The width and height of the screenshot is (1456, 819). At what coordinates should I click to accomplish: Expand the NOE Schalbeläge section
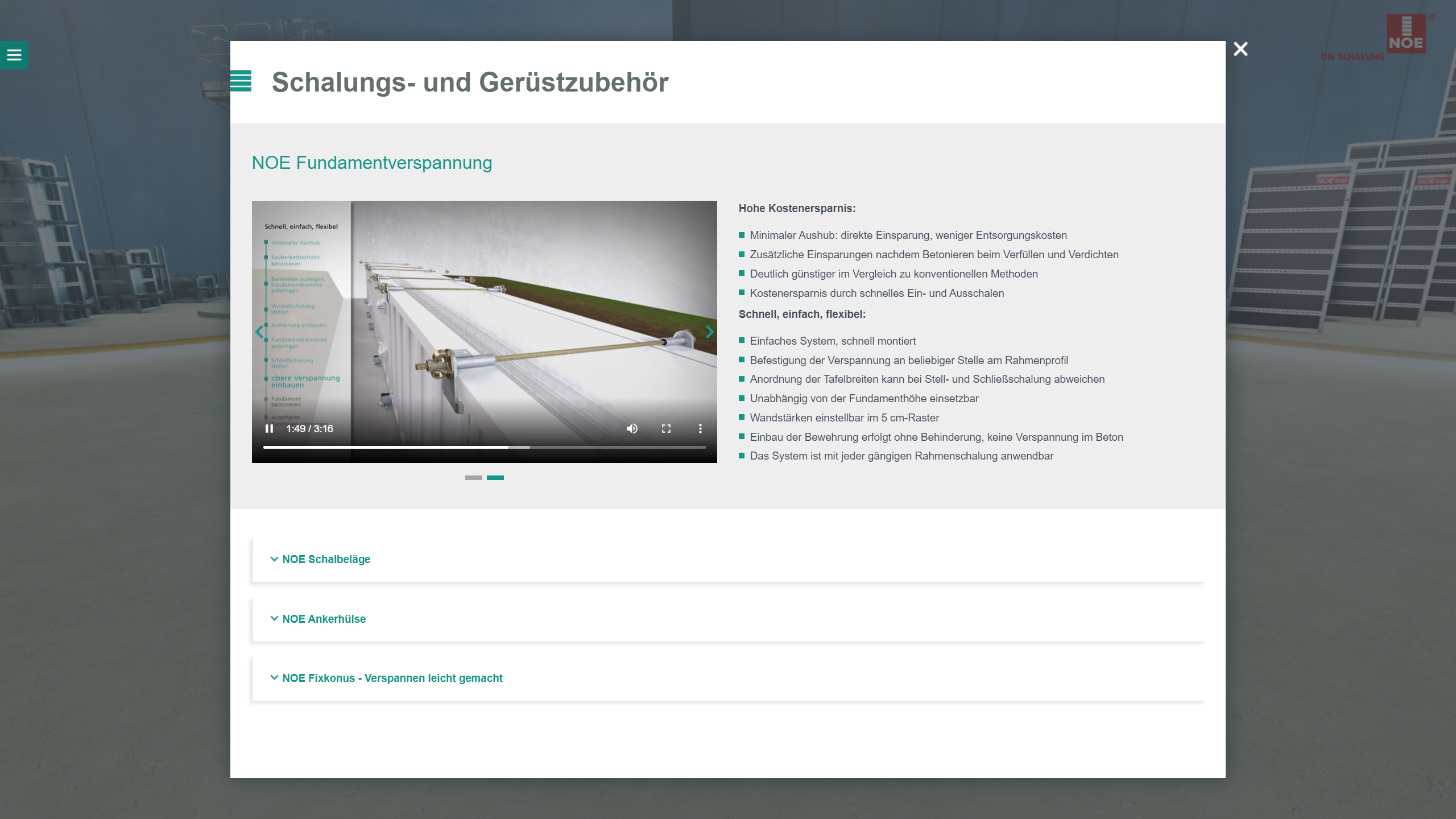click(x=728, y=560)
